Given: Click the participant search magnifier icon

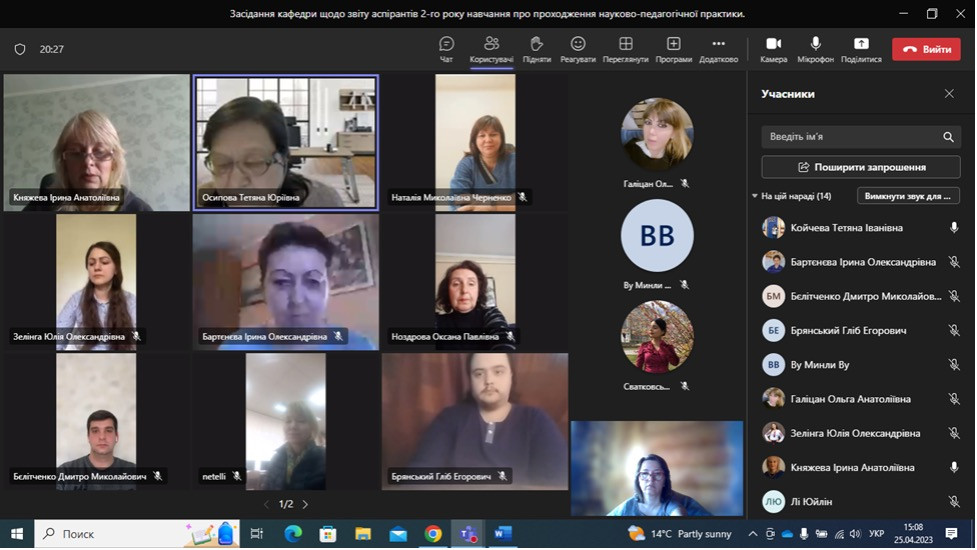Looking at the screenshot, I should click(948, 137).
